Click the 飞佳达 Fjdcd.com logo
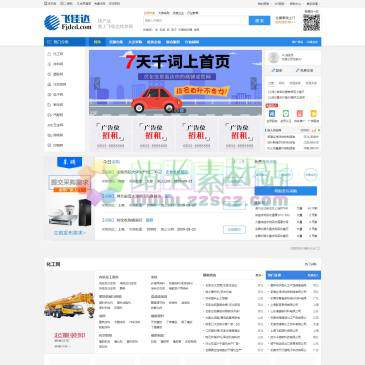 click(68, 22)
